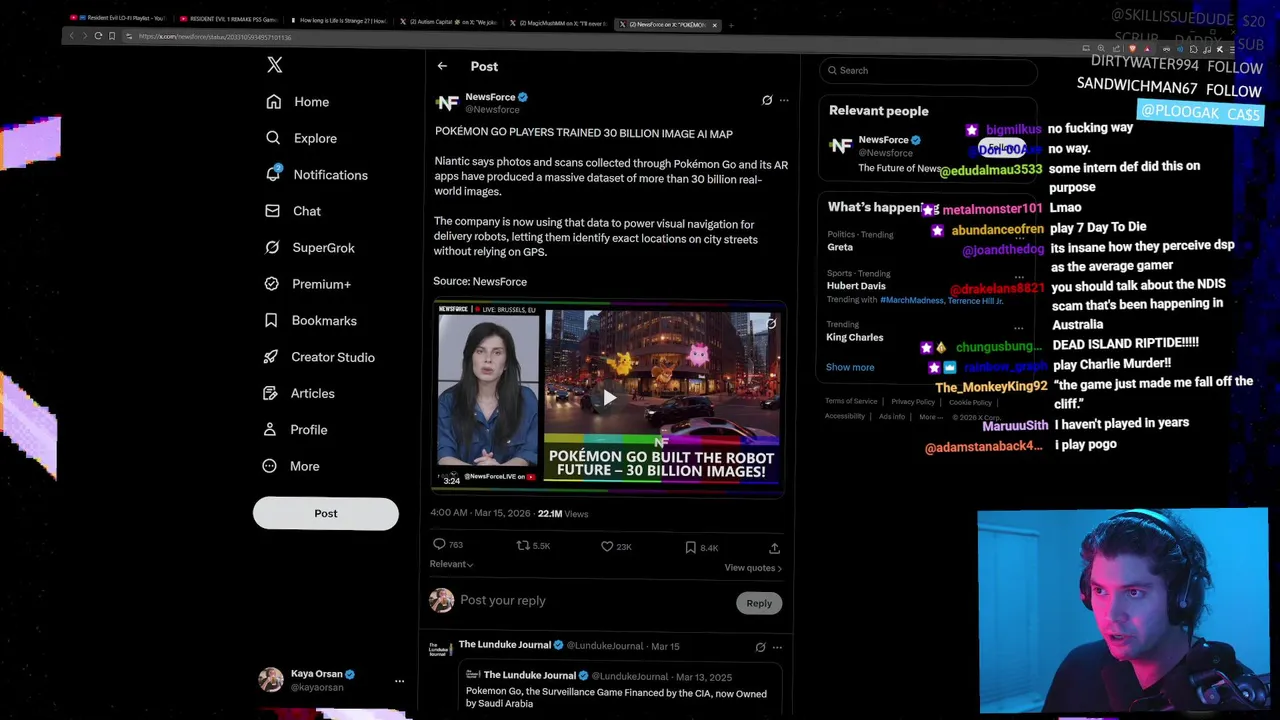The height and width of the screenshot is (720, 1280).
Task: Click the Cookie Policy footer link
Action: [x=970, y=402]
